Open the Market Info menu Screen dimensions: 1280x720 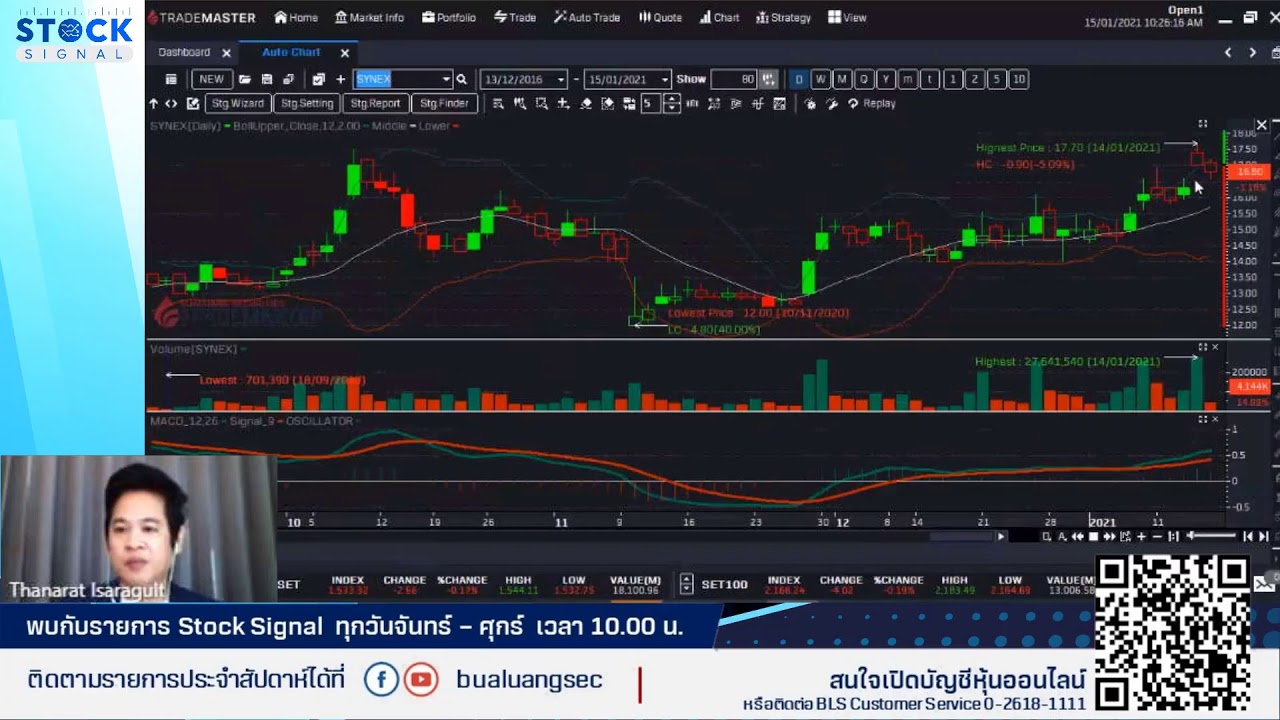coord(369,17)
